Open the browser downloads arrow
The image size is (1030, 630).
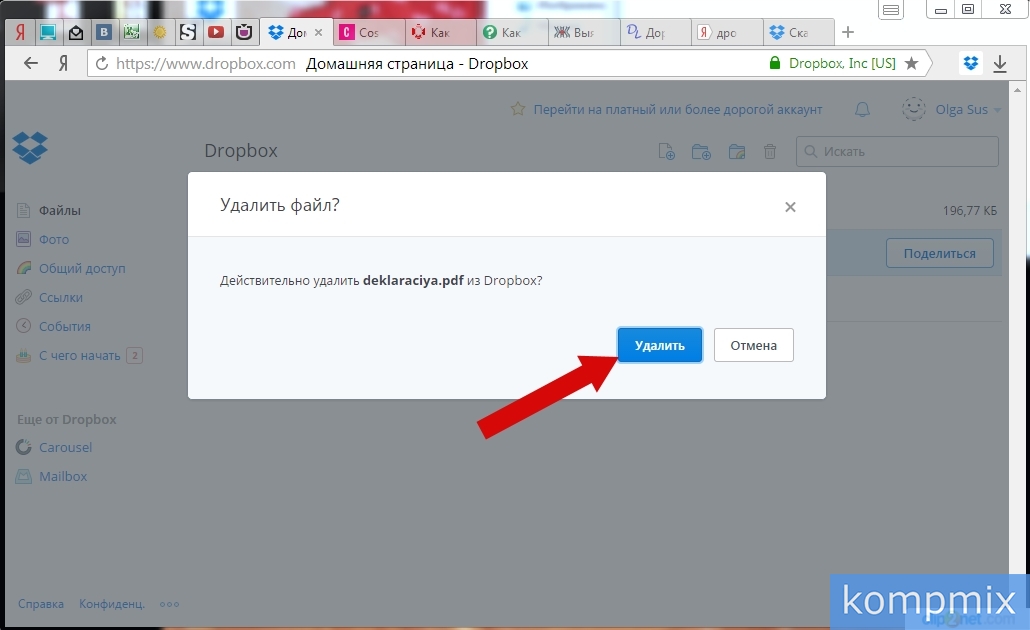click(x=1000, y=64)
